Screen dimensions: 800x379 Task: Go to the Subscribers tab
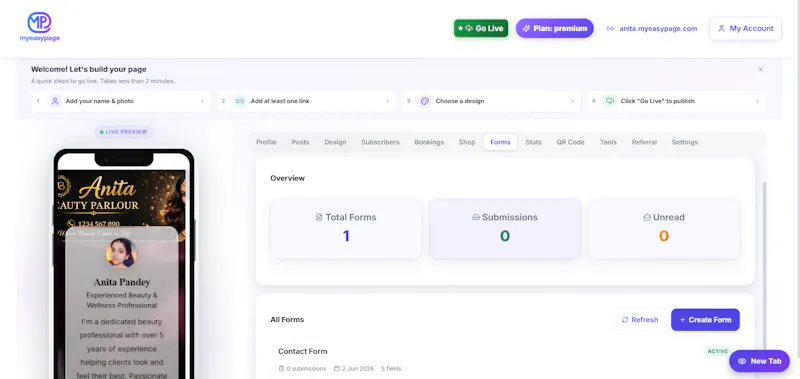pos(381,142)
